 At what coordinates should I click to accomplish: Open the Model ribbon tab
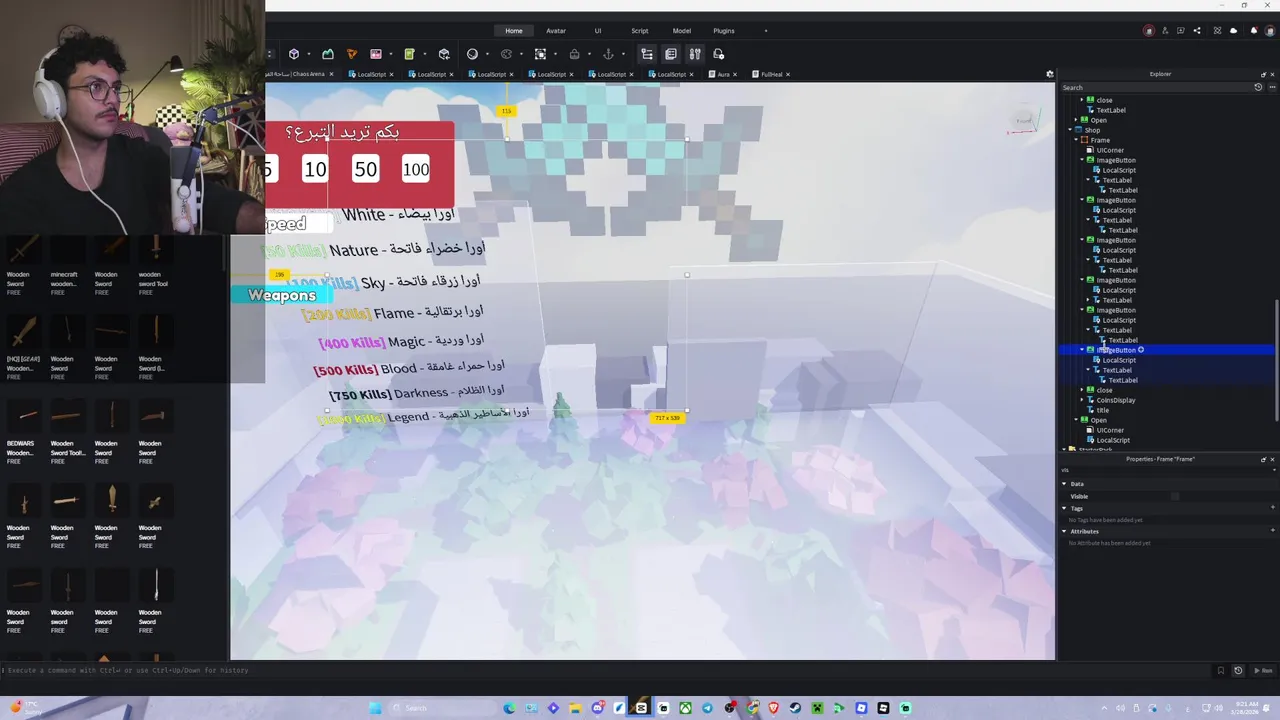[x=682, y=31]
